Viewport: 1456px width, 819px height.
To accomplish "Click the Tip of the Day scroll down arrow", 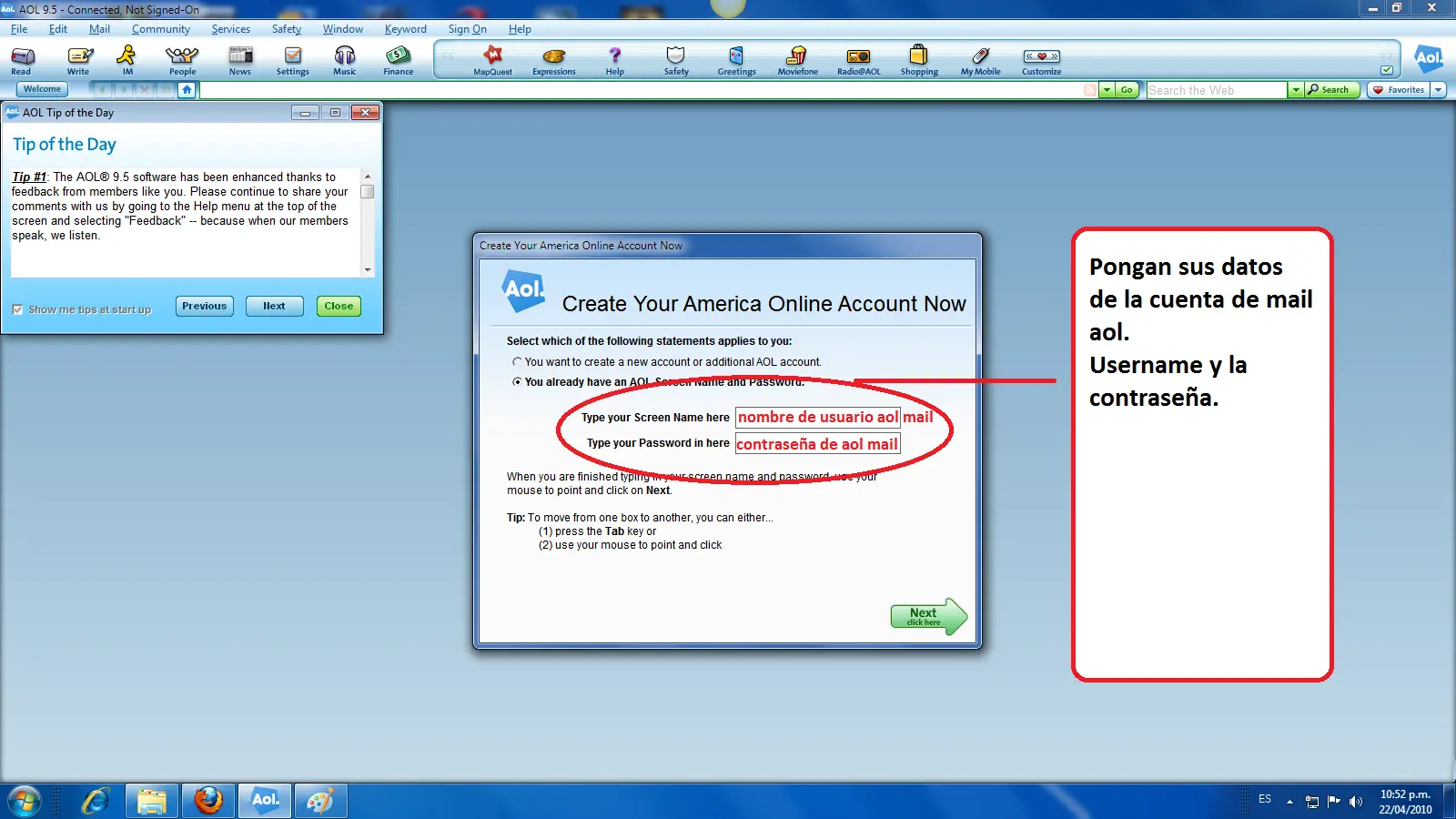I will point(368,269).
